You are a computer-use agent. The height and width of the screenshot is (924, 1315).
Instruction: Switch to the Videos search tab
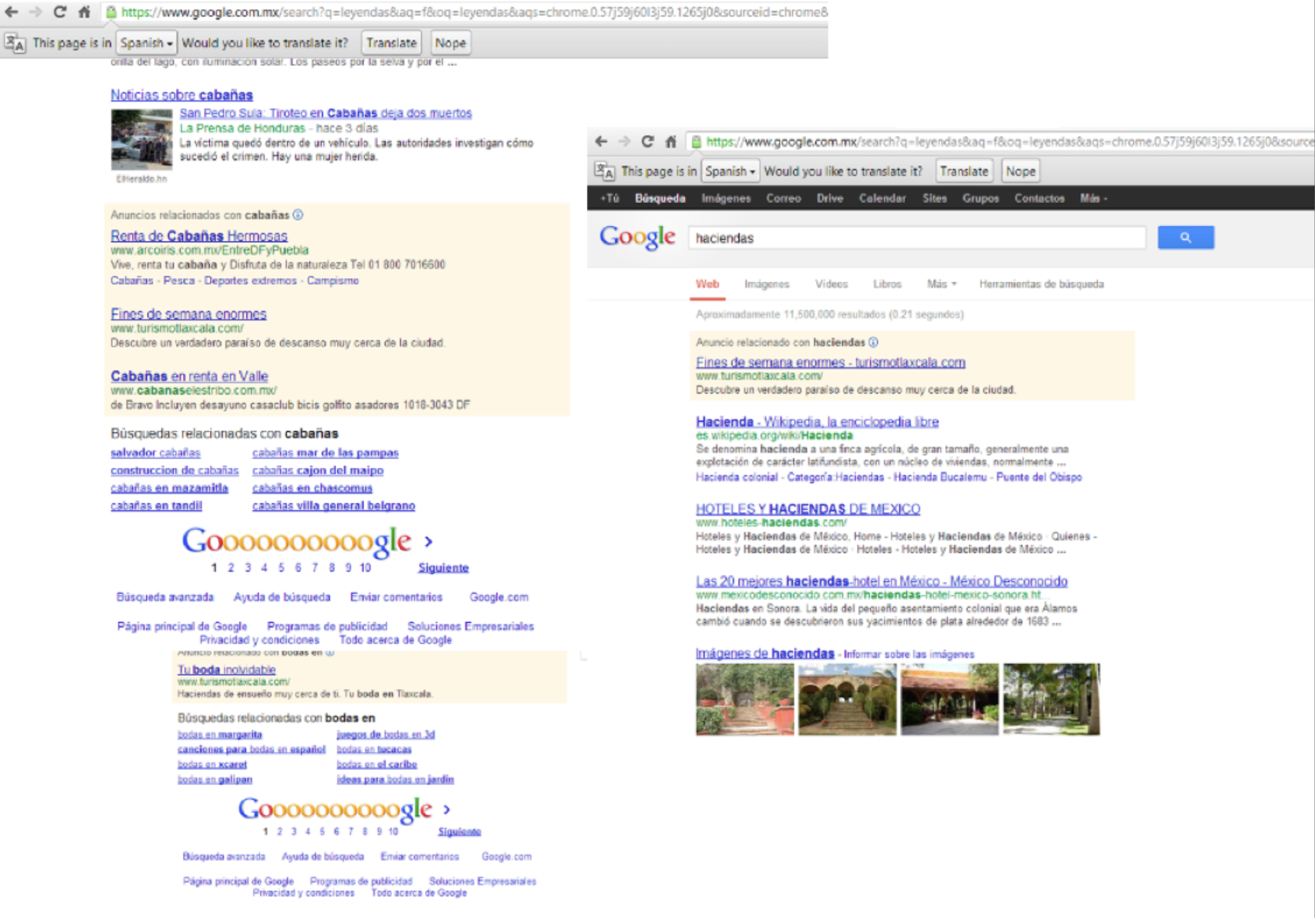(x=831, y=284)
